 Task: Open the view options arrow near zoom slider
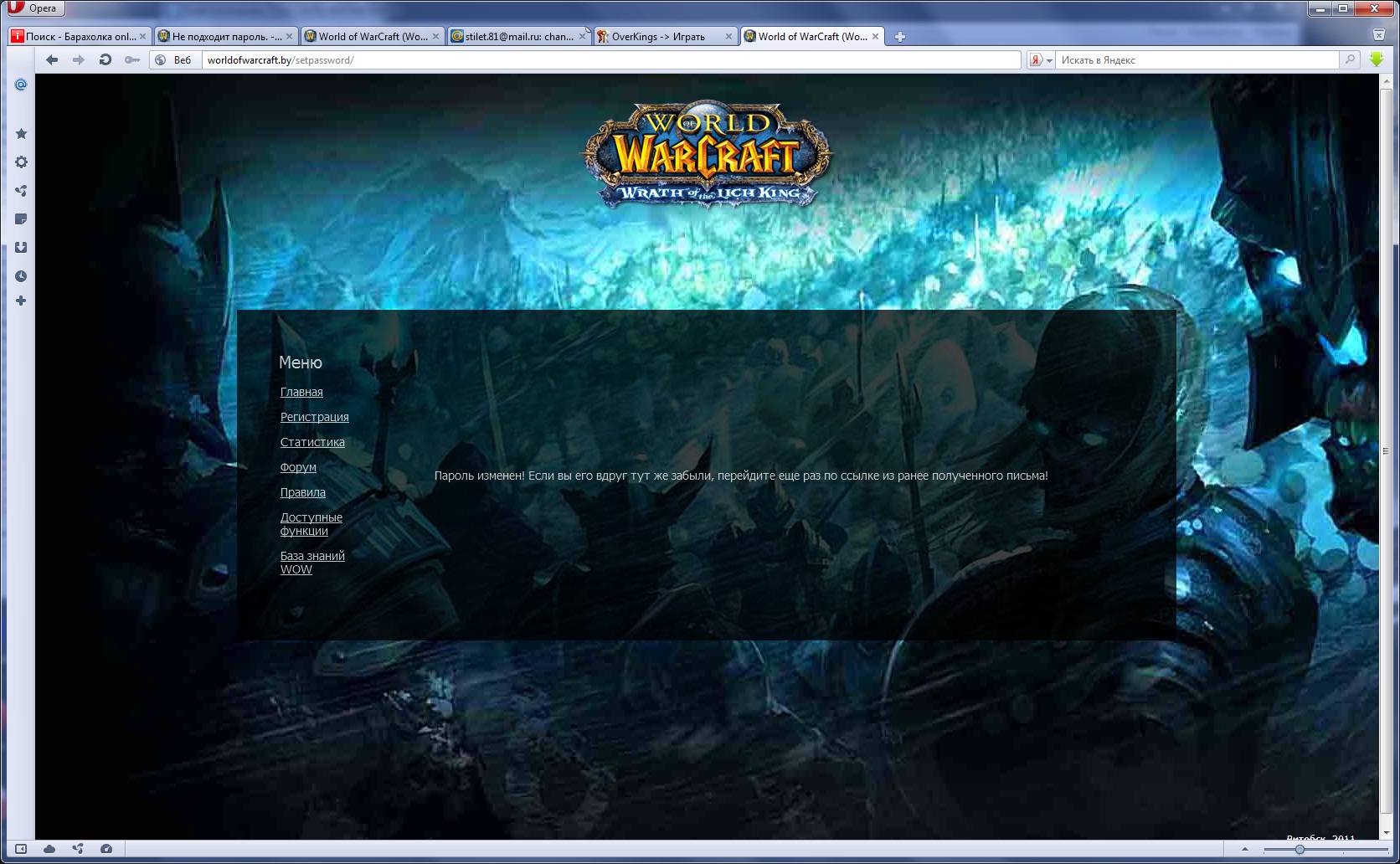[x=1245, y=850]
